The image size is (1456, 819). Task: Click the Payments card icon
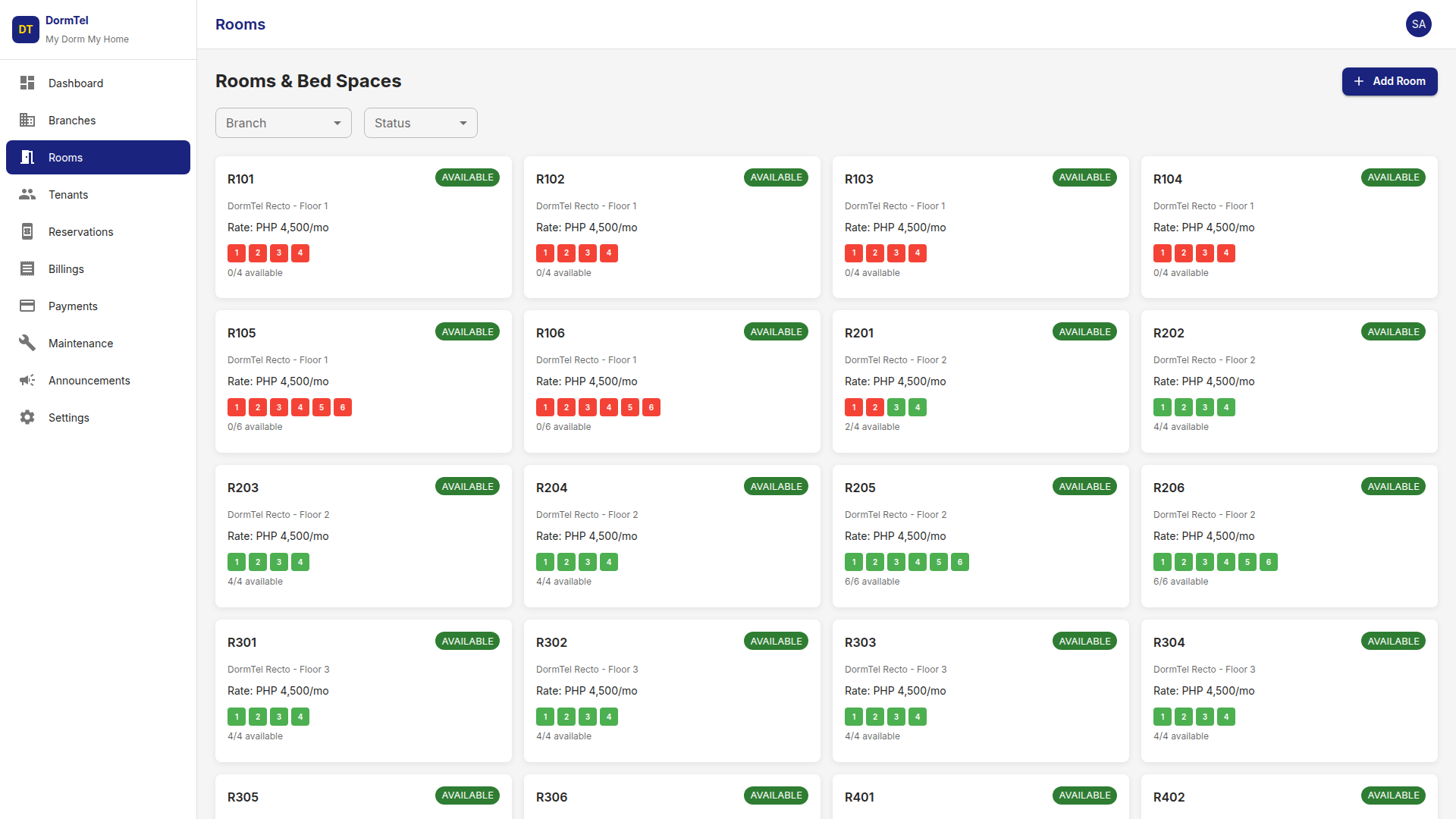[x=27, y=306]
